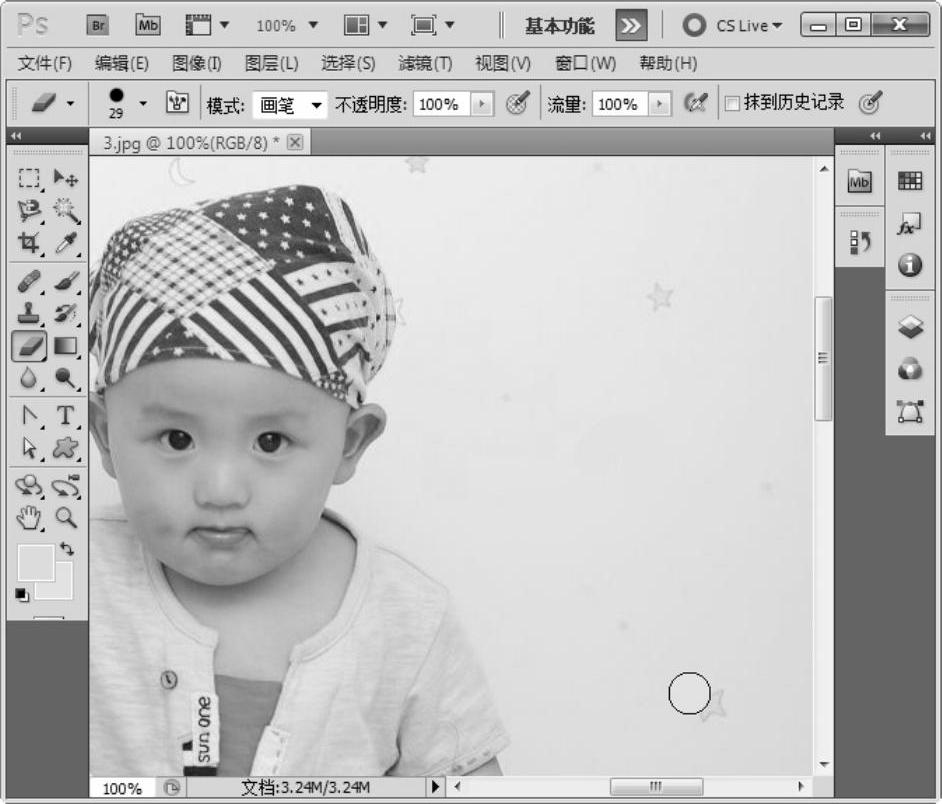942x804 pixels.
Task: Toggle airbrush mode next to flow
Action: [x=695, y=103]
